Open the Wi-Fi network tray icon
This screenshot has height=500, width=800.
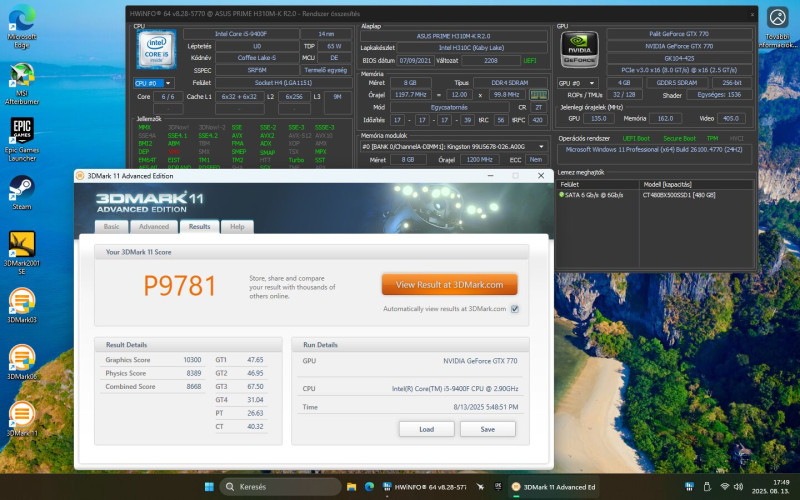pos(724,487)
